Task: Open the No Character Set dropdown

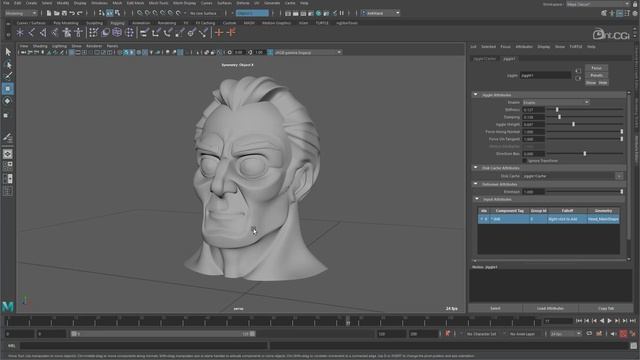Action: click(482, 334)
